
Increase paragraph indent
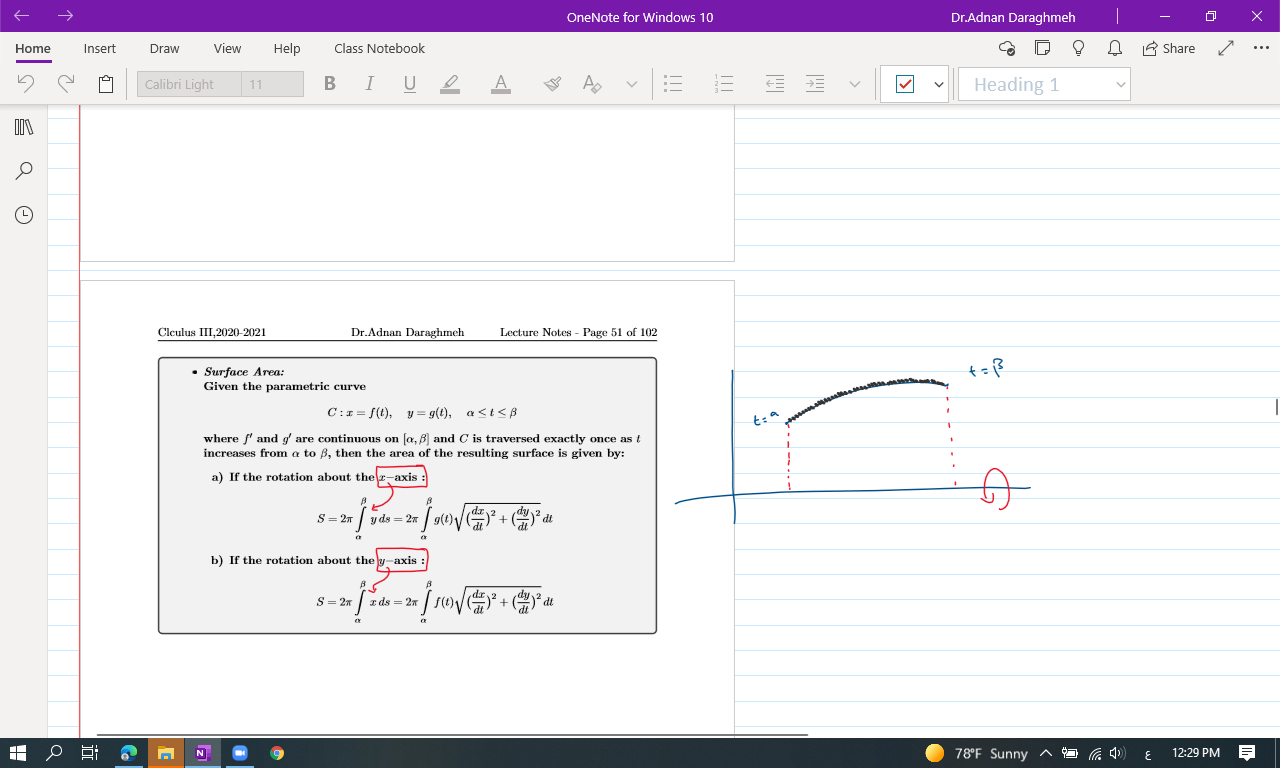click(x=816, y=84)
